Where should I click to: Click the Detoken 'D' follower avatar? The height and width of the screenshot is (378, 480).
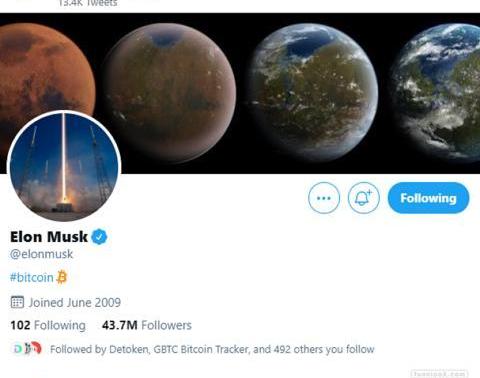(x=17, y=349)
